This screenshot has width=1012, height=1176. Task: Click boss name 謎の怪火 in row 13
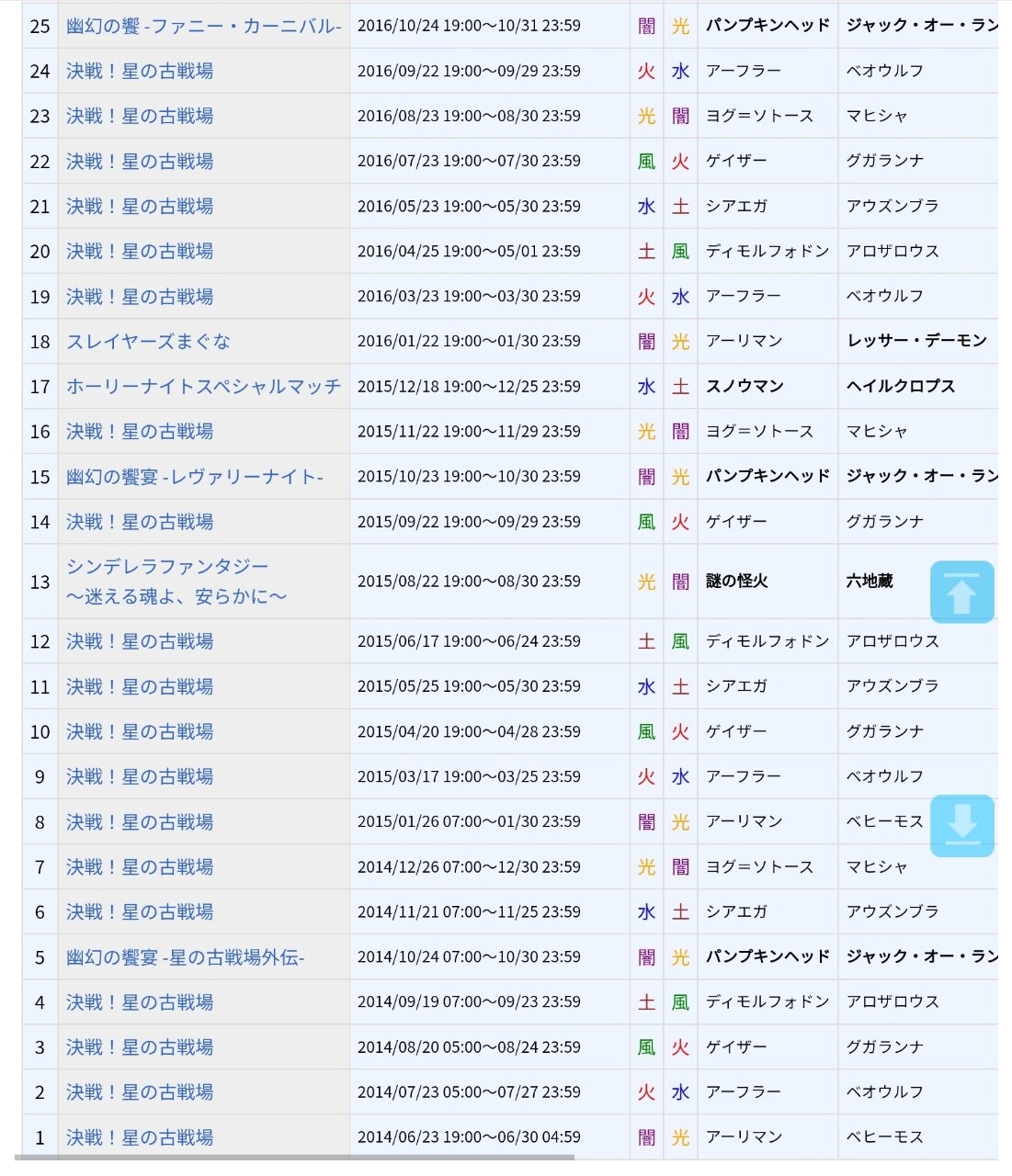click(736, 581)
